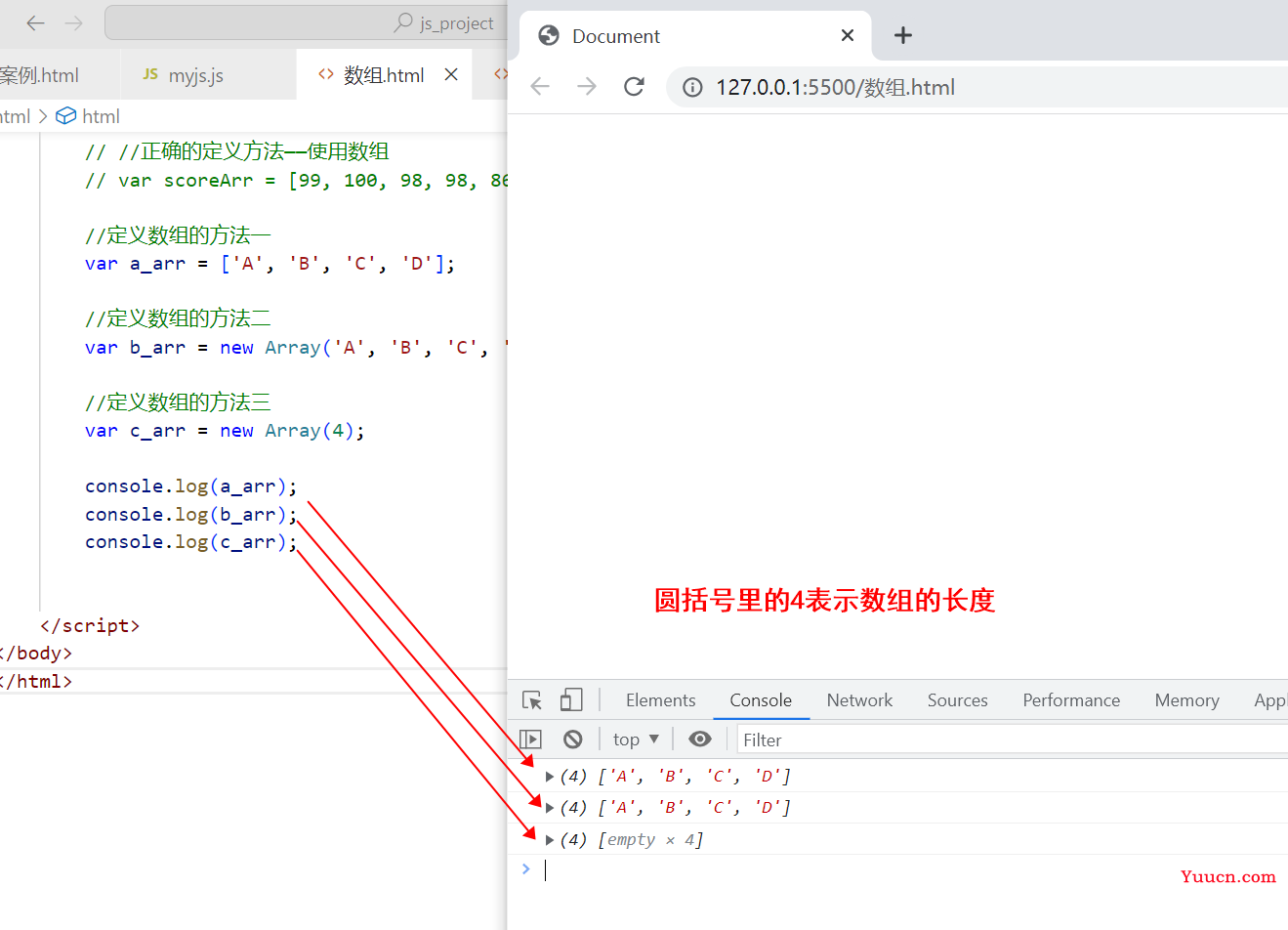Open the Console DevTools panel
The width and height of the screenshot is (1288, 930).
coord(761,700)
